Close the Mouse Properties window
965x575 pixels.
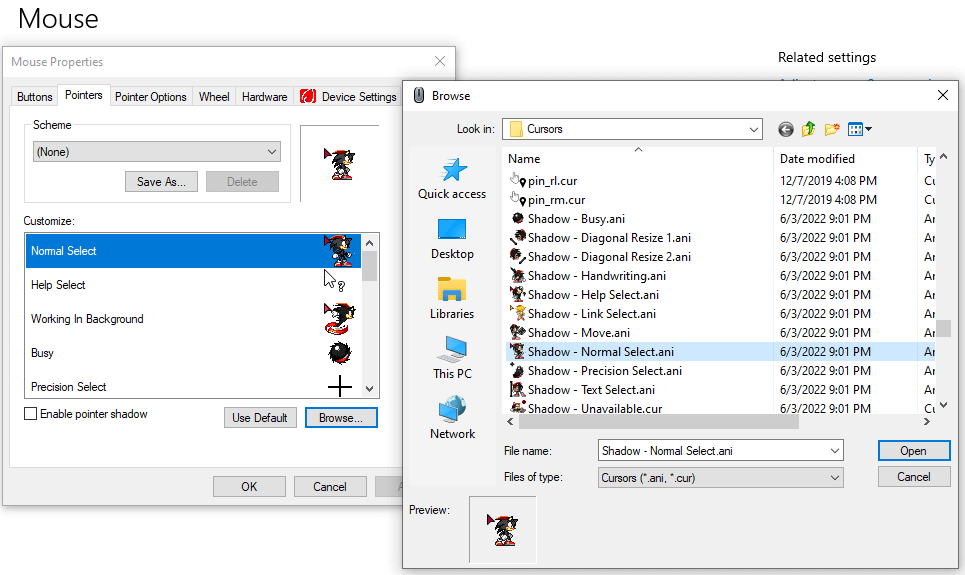point(439,61)
